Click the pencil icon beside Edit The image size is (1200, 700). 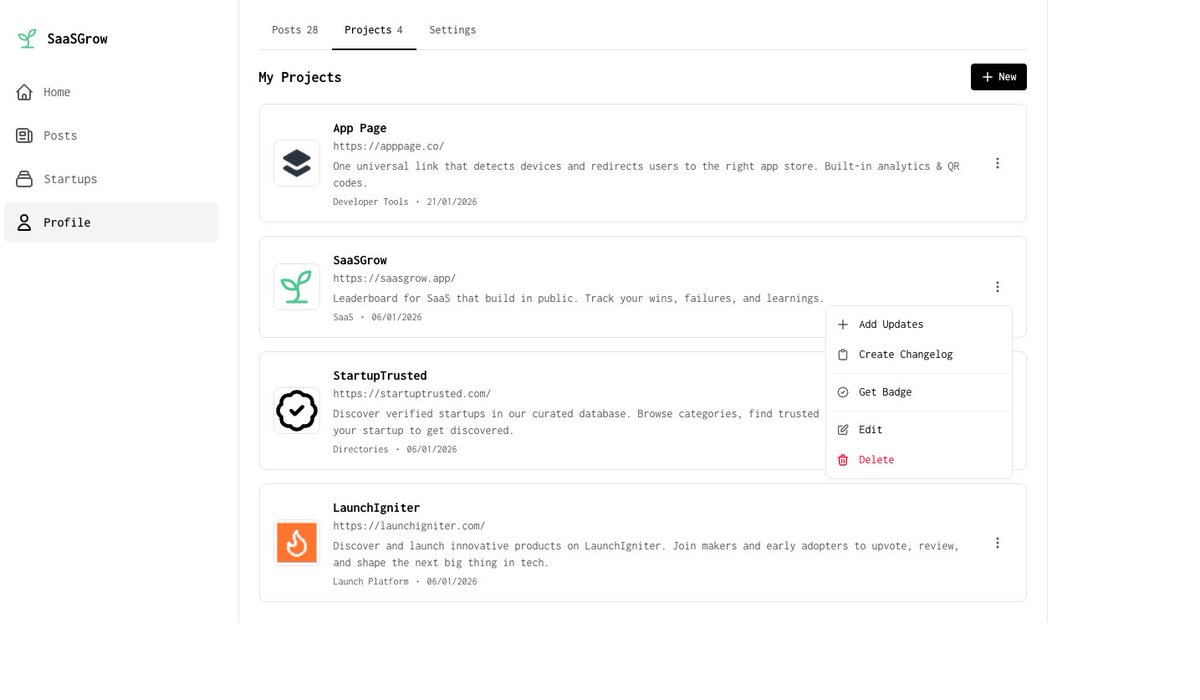click(x=843, y=429)
